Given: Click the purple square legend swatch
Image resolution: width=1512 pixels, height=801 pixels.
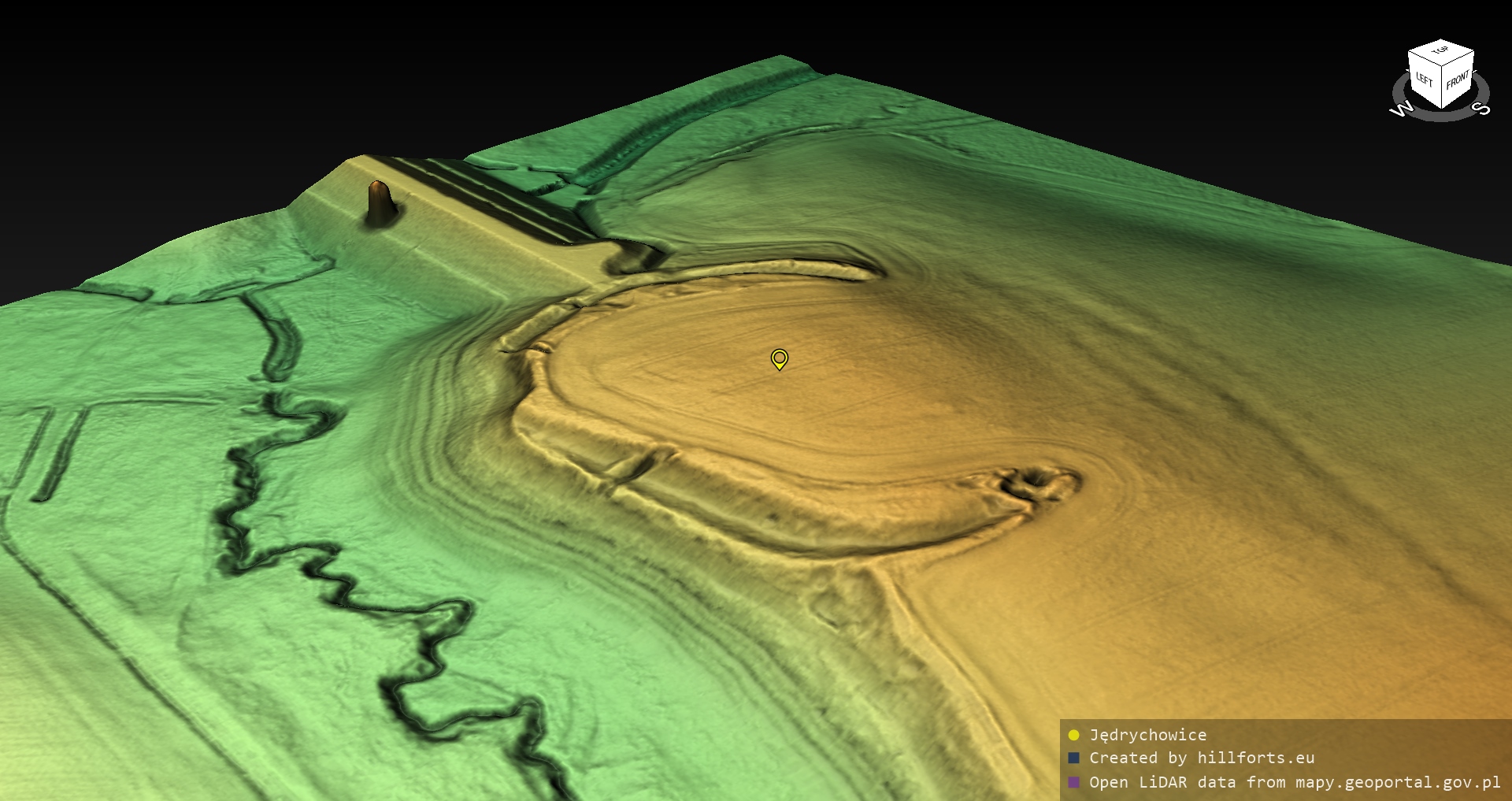Looking at the screenshot, I should pyautogui.click(x=1073, y=782).
